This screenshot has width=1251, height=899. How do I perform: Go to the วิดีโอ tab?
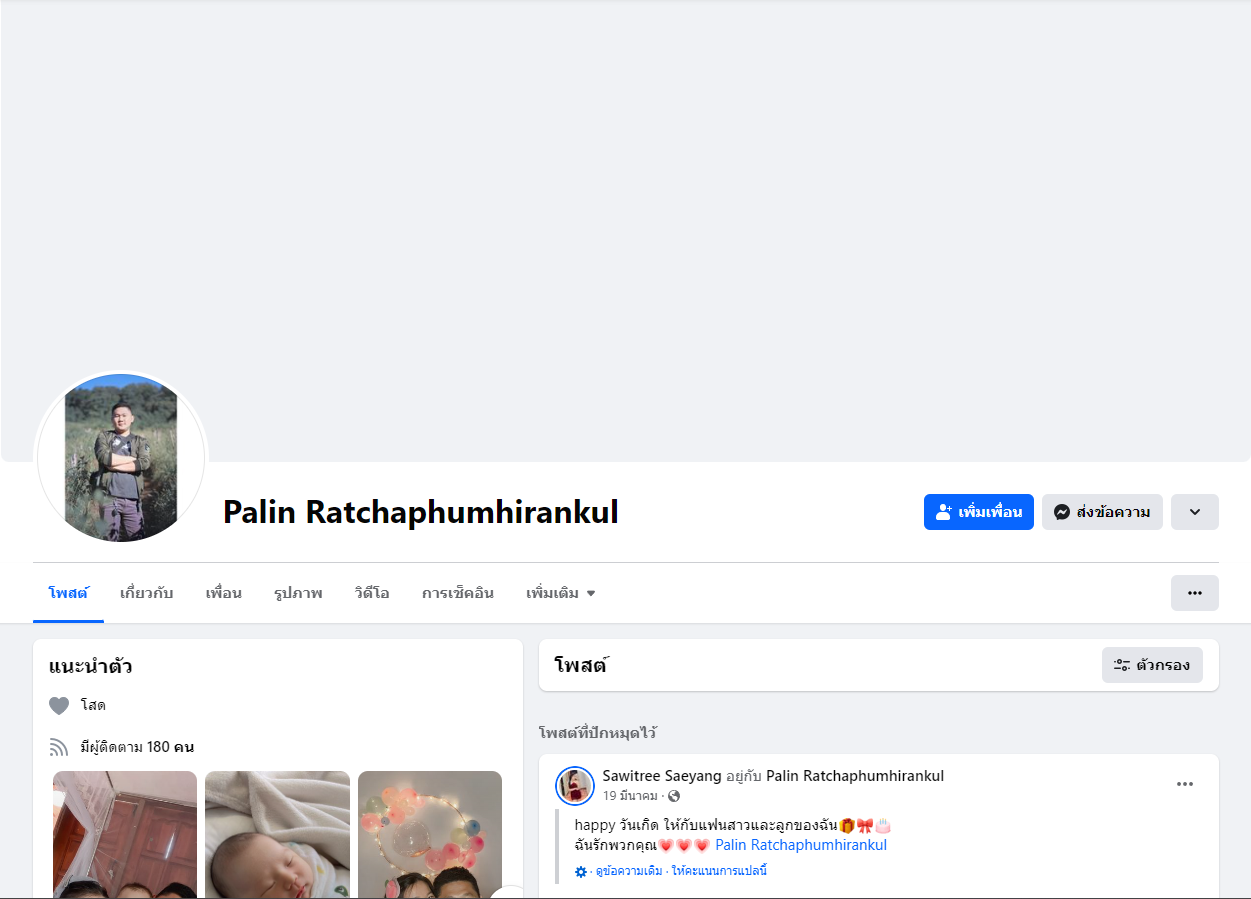point(372,593)
